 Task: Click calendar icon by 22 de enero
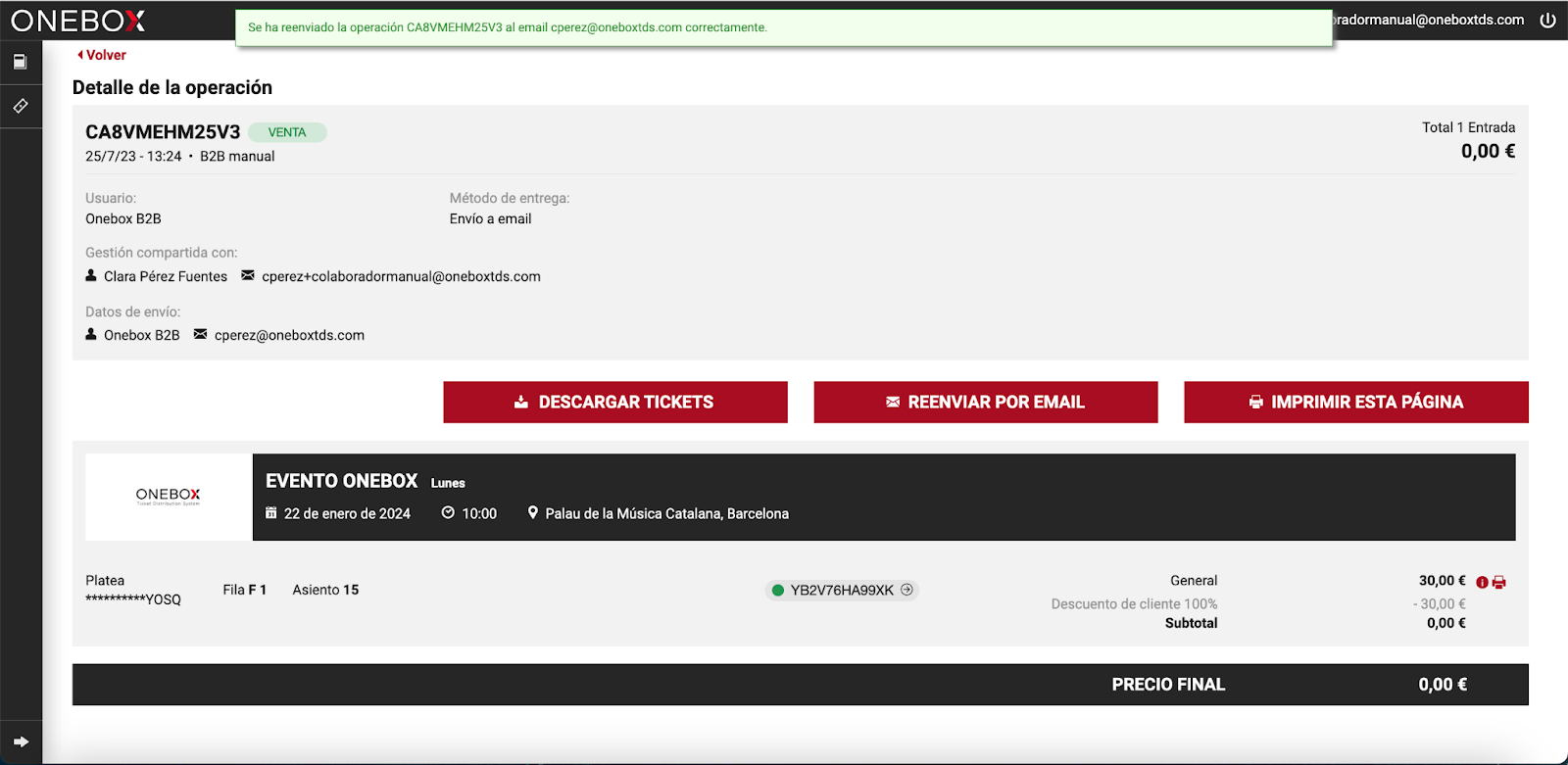[271, 512]
